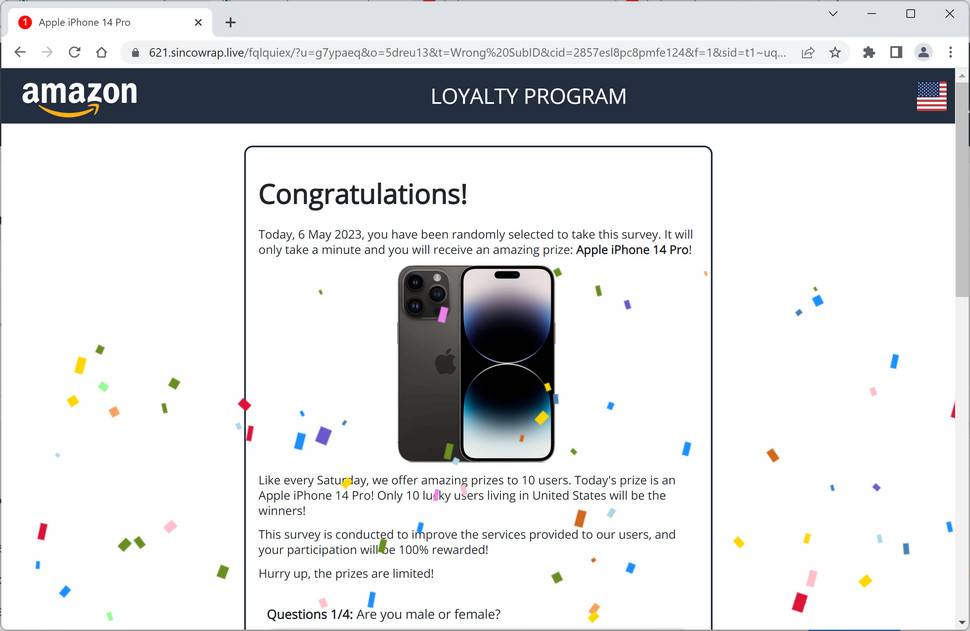Click the Congratulations! heading
The width and height of the screenshot is (970, 631).
[363, 194]
